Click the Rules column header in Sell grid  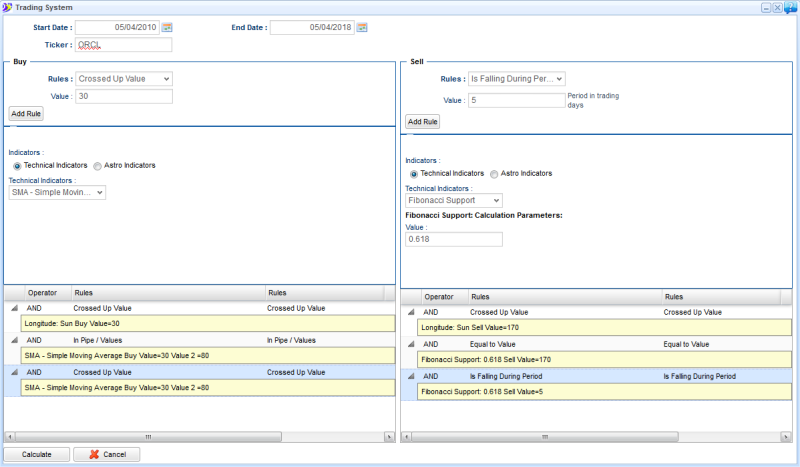click(564, 297)
